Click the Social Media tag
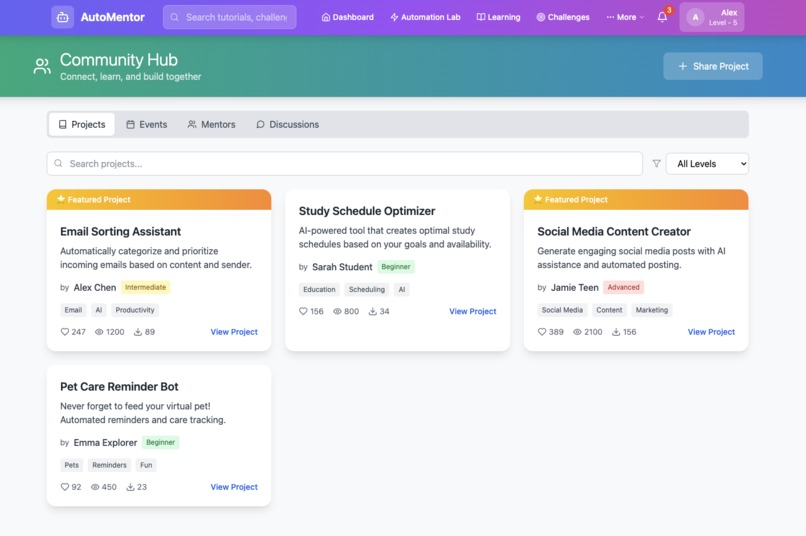The height and width of the screenshot is (536, 806). (562, 310)
